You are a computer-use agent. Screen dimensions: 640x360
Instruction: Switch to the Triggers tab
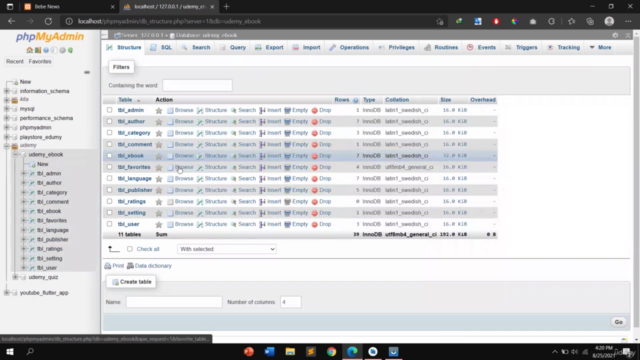click(x=522, y=47)
